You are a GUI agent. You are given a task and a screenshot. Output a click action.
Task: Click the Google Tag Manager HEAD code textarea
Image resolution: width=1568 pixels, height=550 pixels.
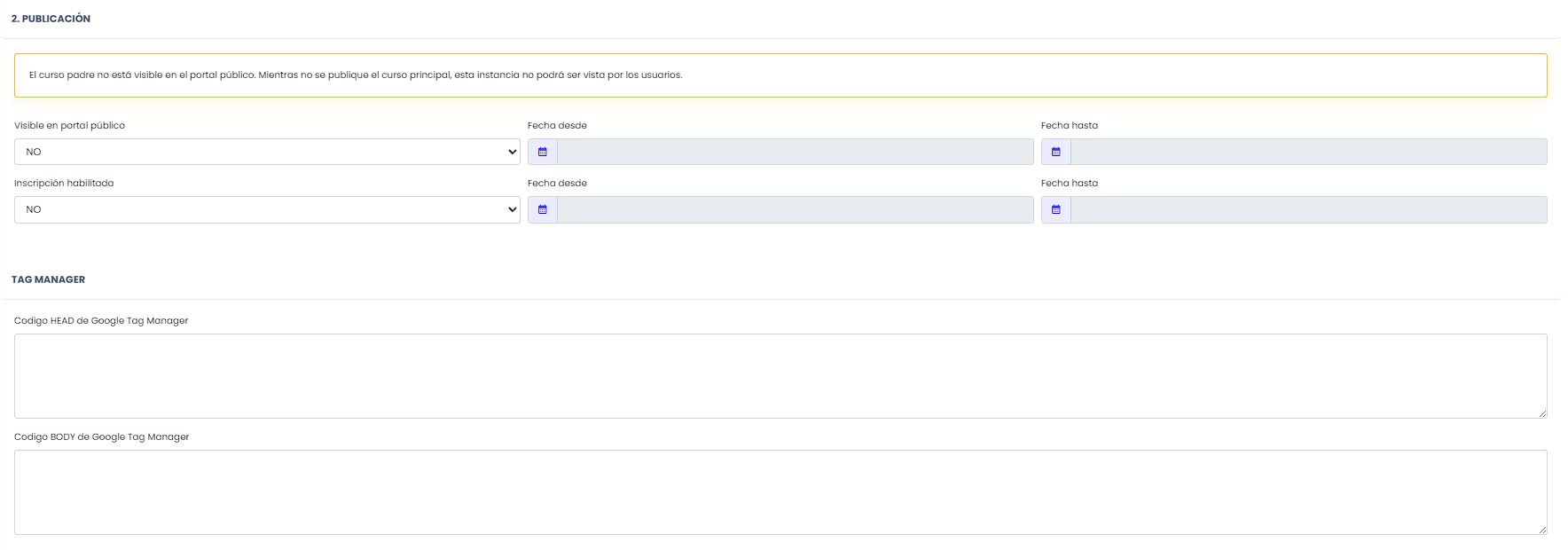click(780, 376)
